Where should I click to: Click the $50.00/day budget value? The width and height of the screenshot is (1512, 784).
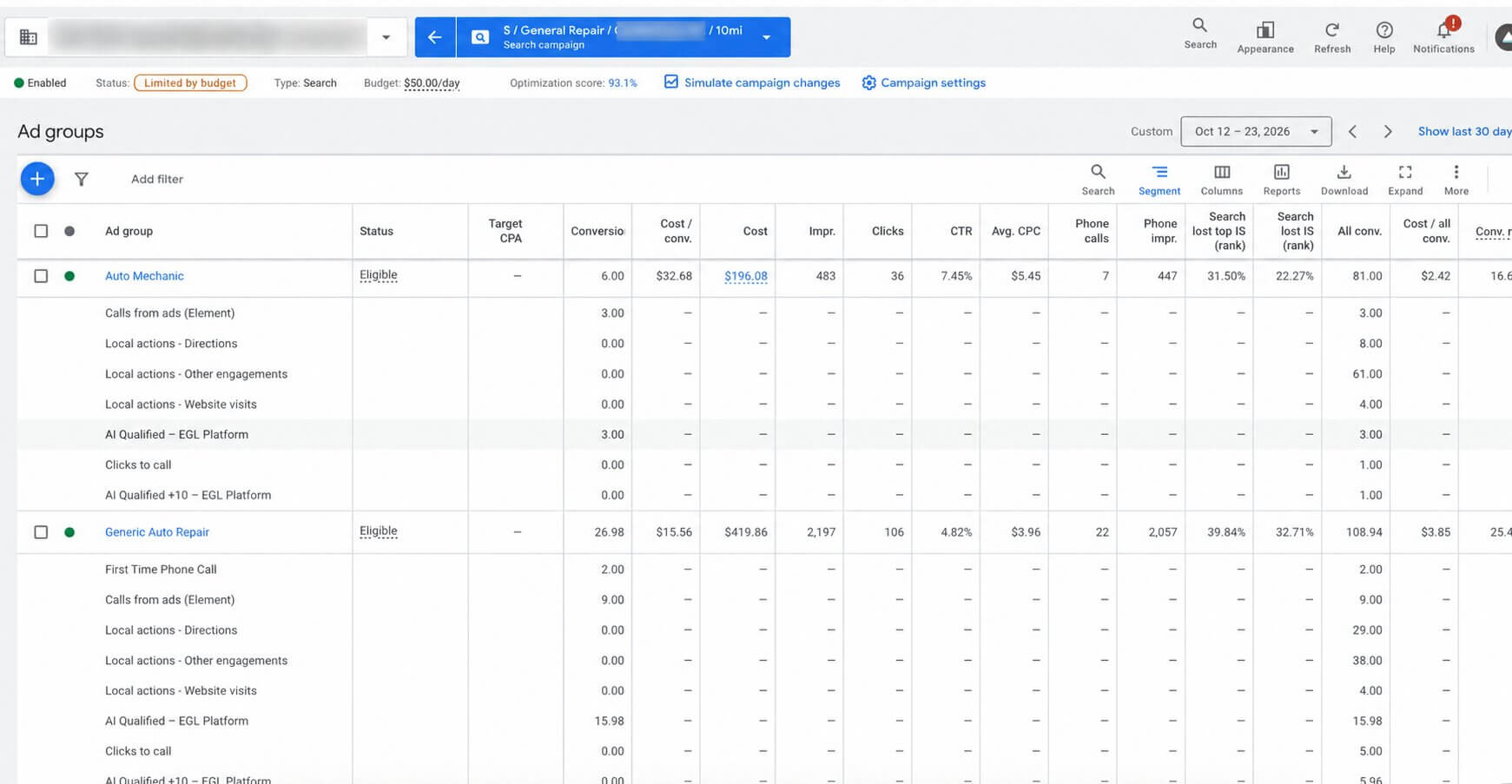click(x=432, y=83)
